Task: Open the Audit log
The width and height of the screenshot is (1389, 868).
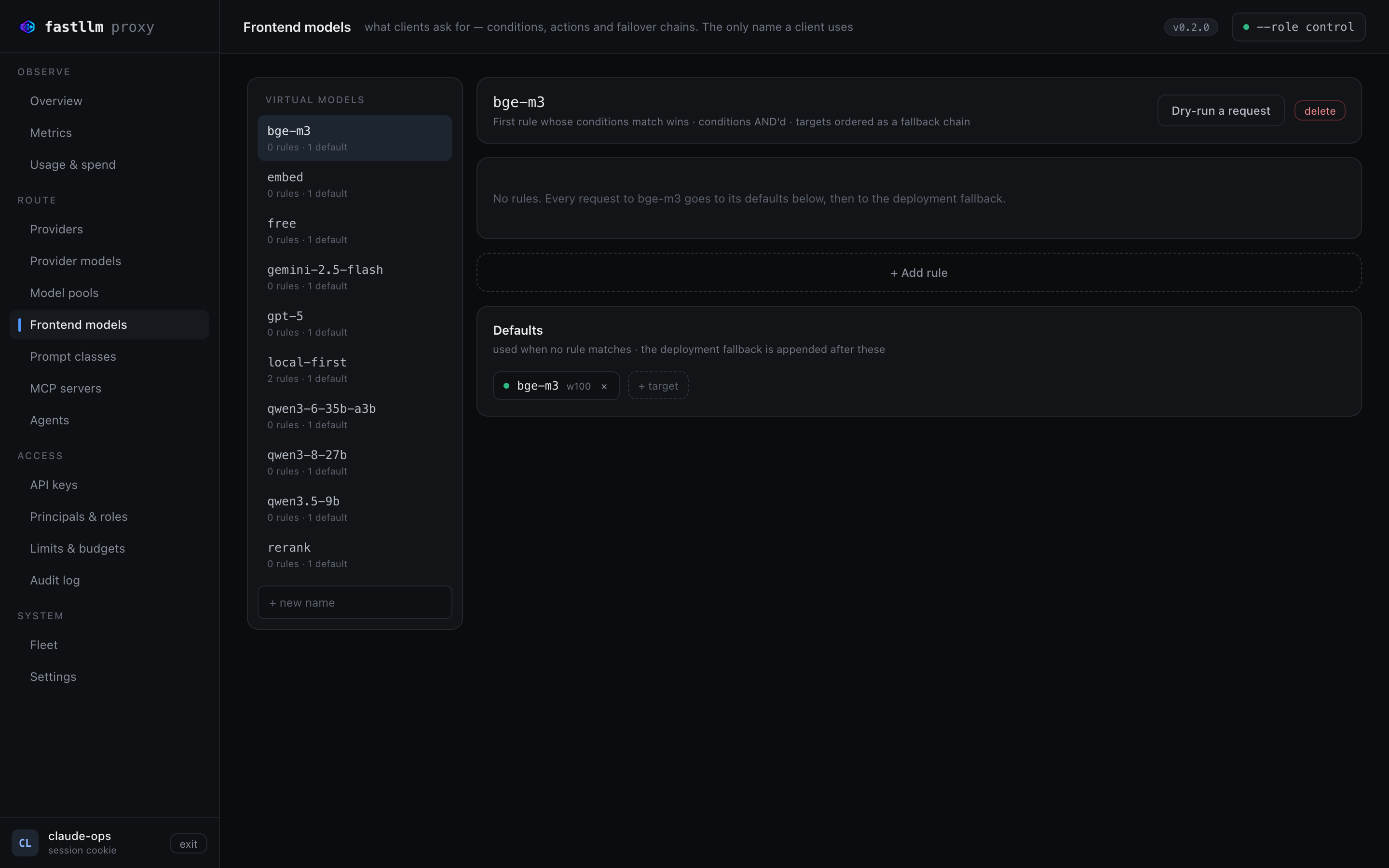Action: point(109,581)
